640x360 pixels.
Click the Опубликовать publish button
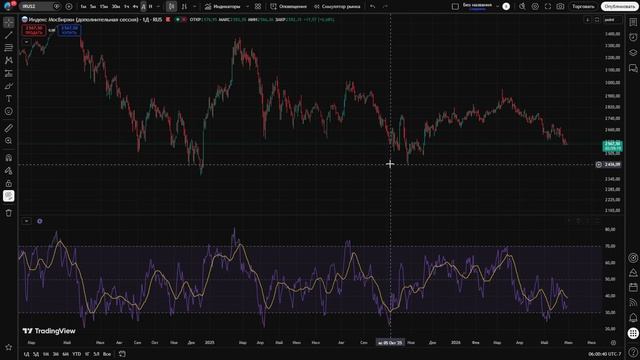pos(619,7)
